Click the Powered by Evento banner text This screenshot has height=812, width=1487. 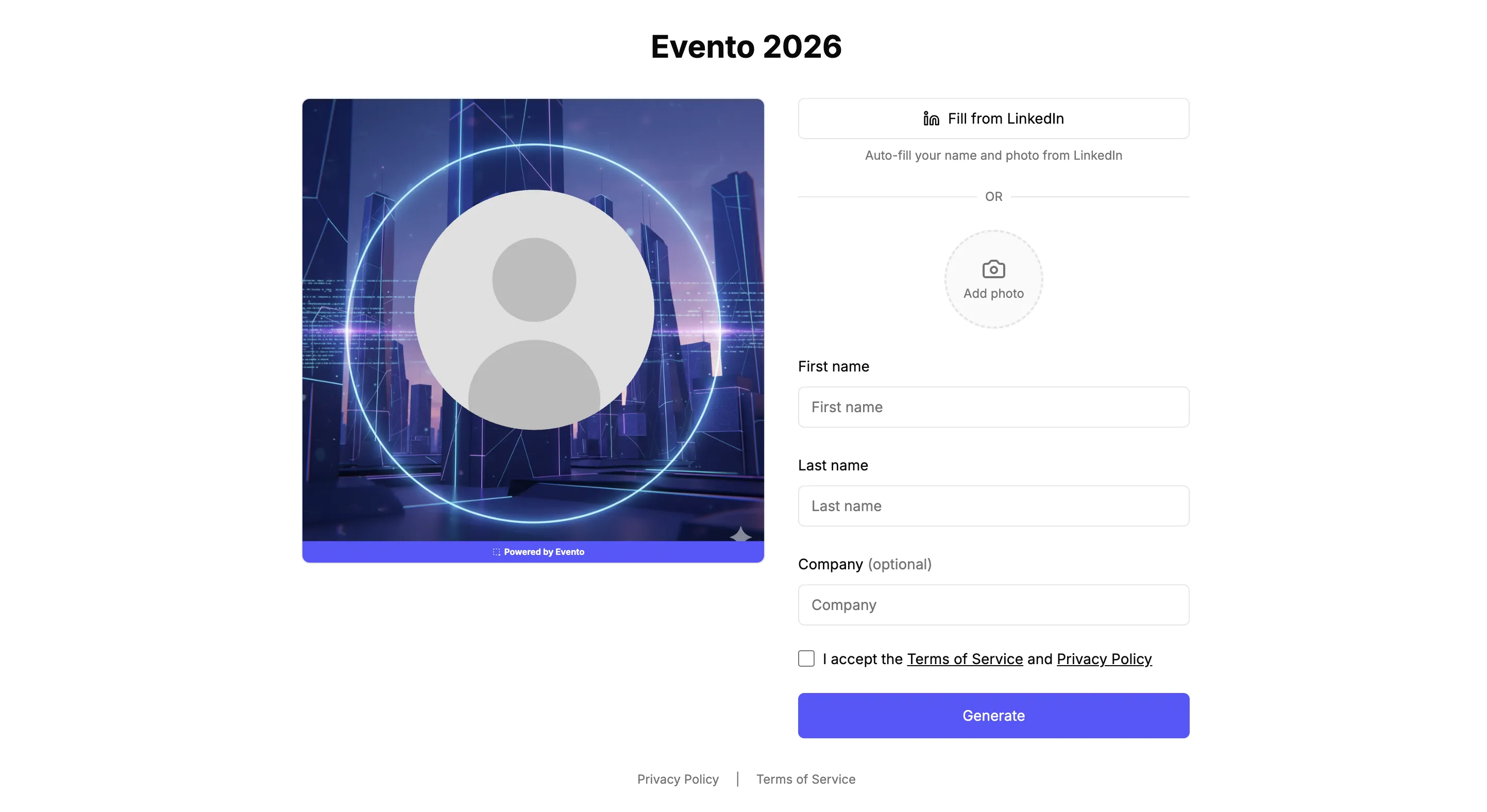click(x=544, y=552)
